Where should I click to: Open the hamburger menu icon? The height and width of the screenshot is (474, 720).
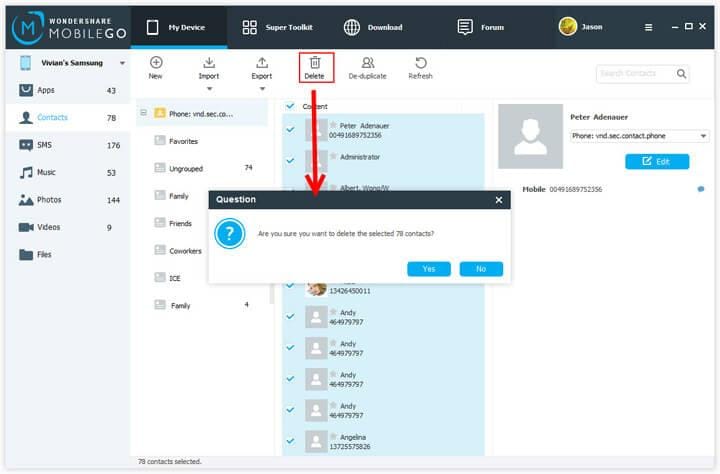[648, 28]
